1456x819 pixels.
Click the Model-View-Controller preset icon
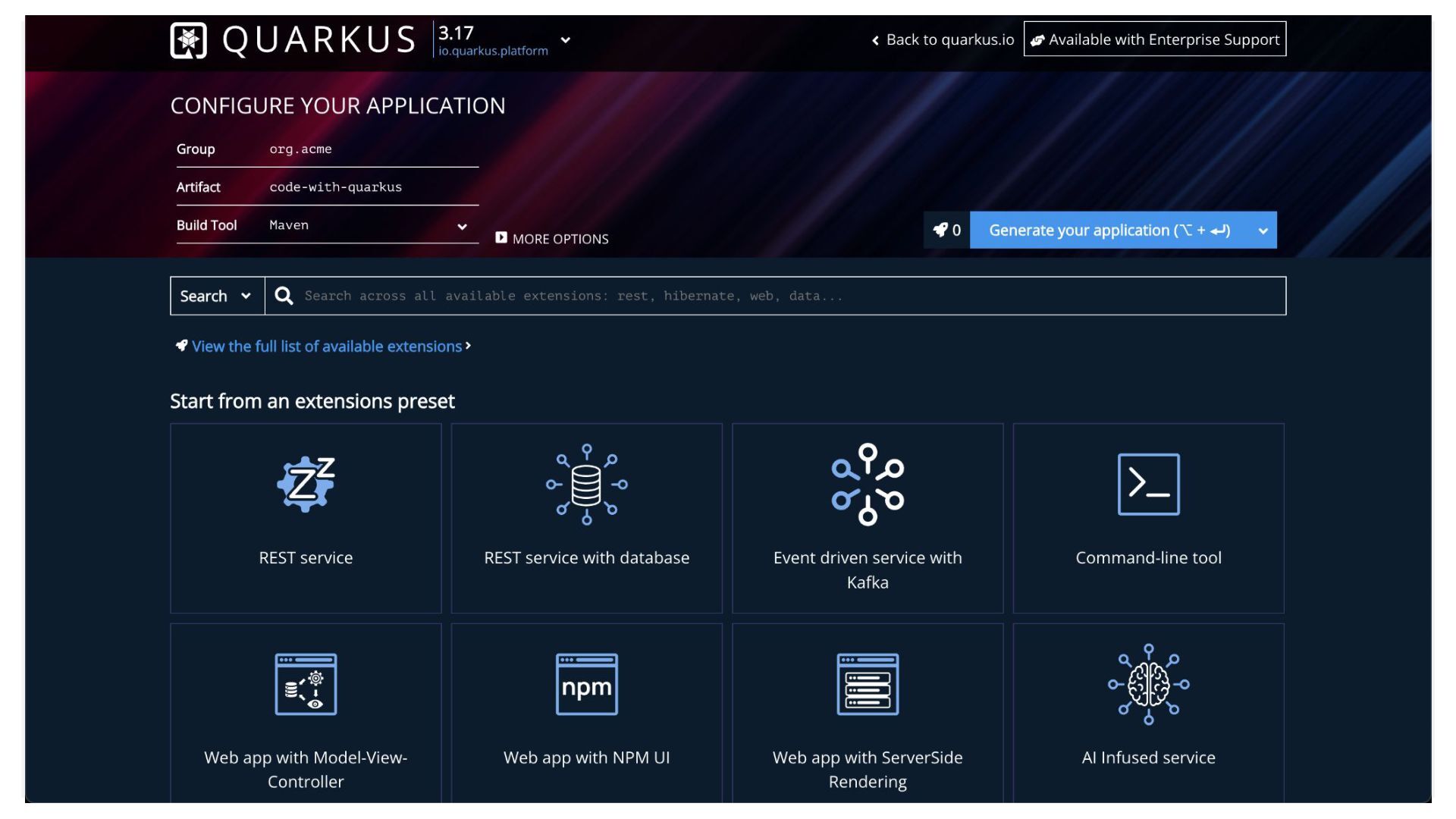[306, 684]
